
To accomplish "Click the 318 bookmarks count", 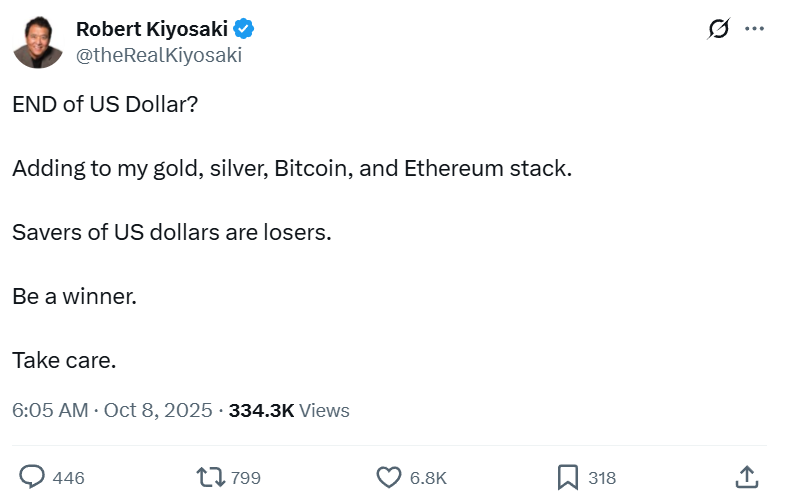I will [602, 478].
